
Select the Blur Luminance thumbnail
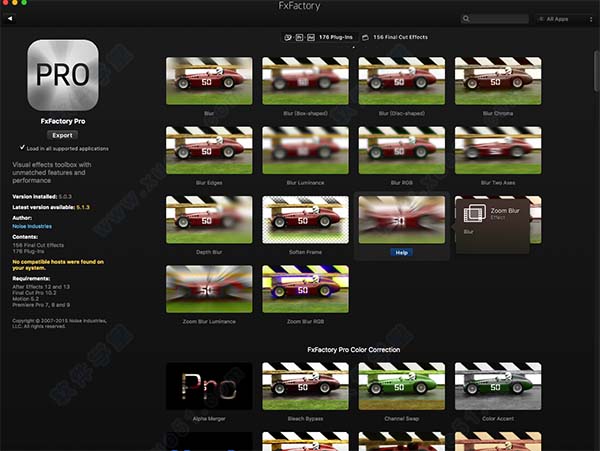[x=305, y=150]
